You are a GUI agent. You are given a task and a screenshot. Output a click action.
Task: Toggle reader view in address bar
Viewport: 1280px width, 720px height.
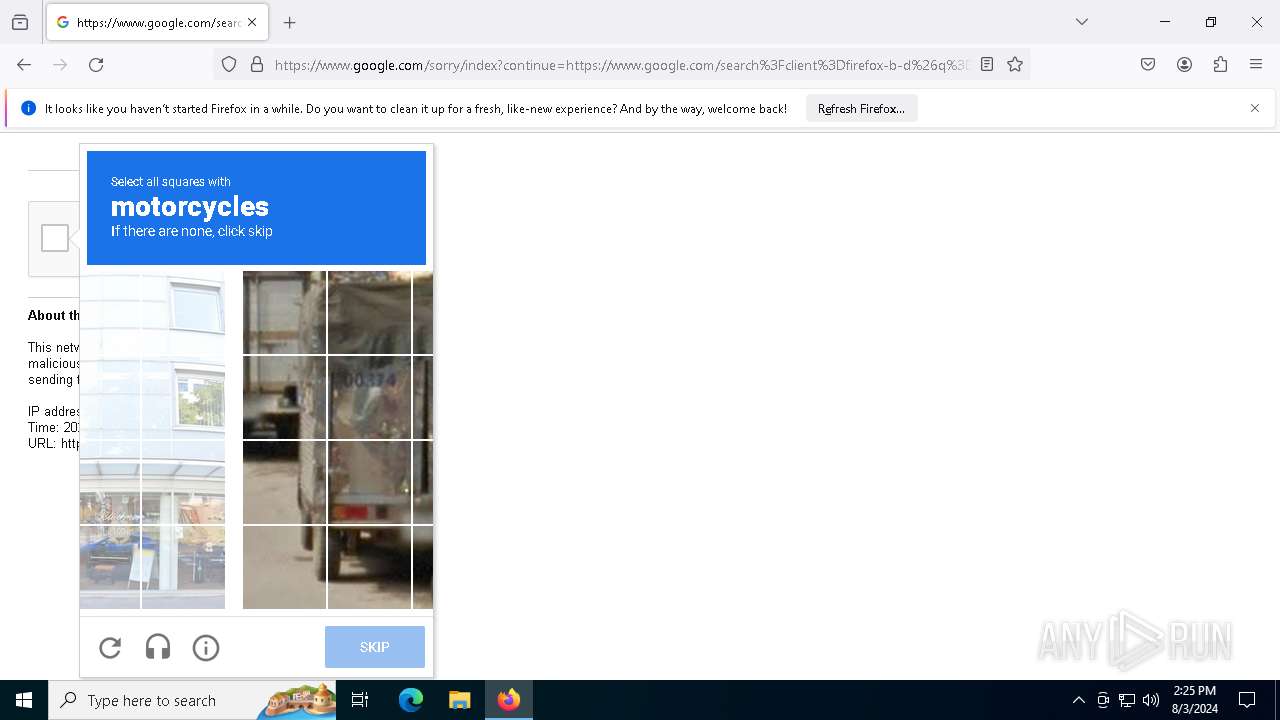tap(987, 65)
